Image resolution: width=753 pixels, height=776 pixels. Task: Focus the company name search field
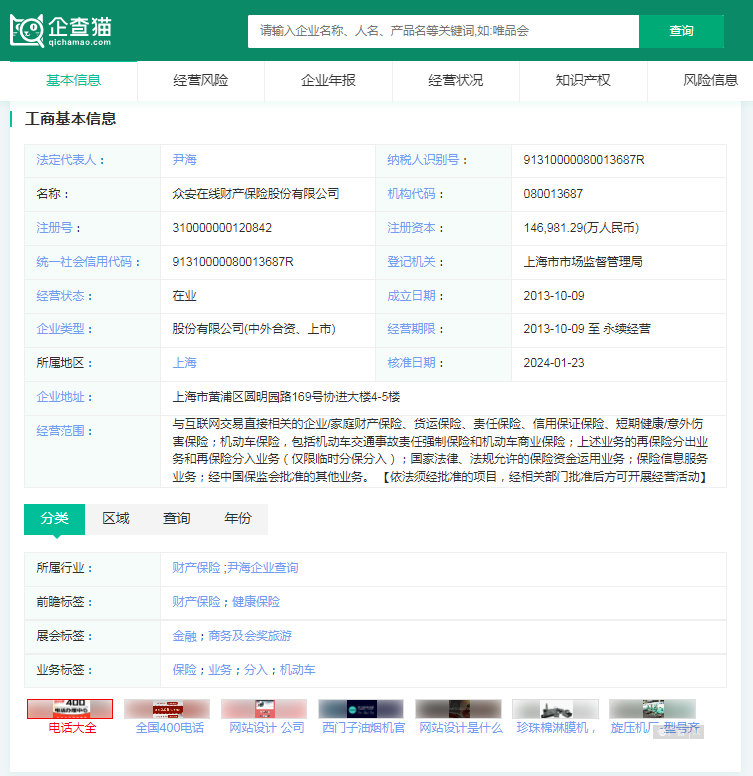click(443, 31)
